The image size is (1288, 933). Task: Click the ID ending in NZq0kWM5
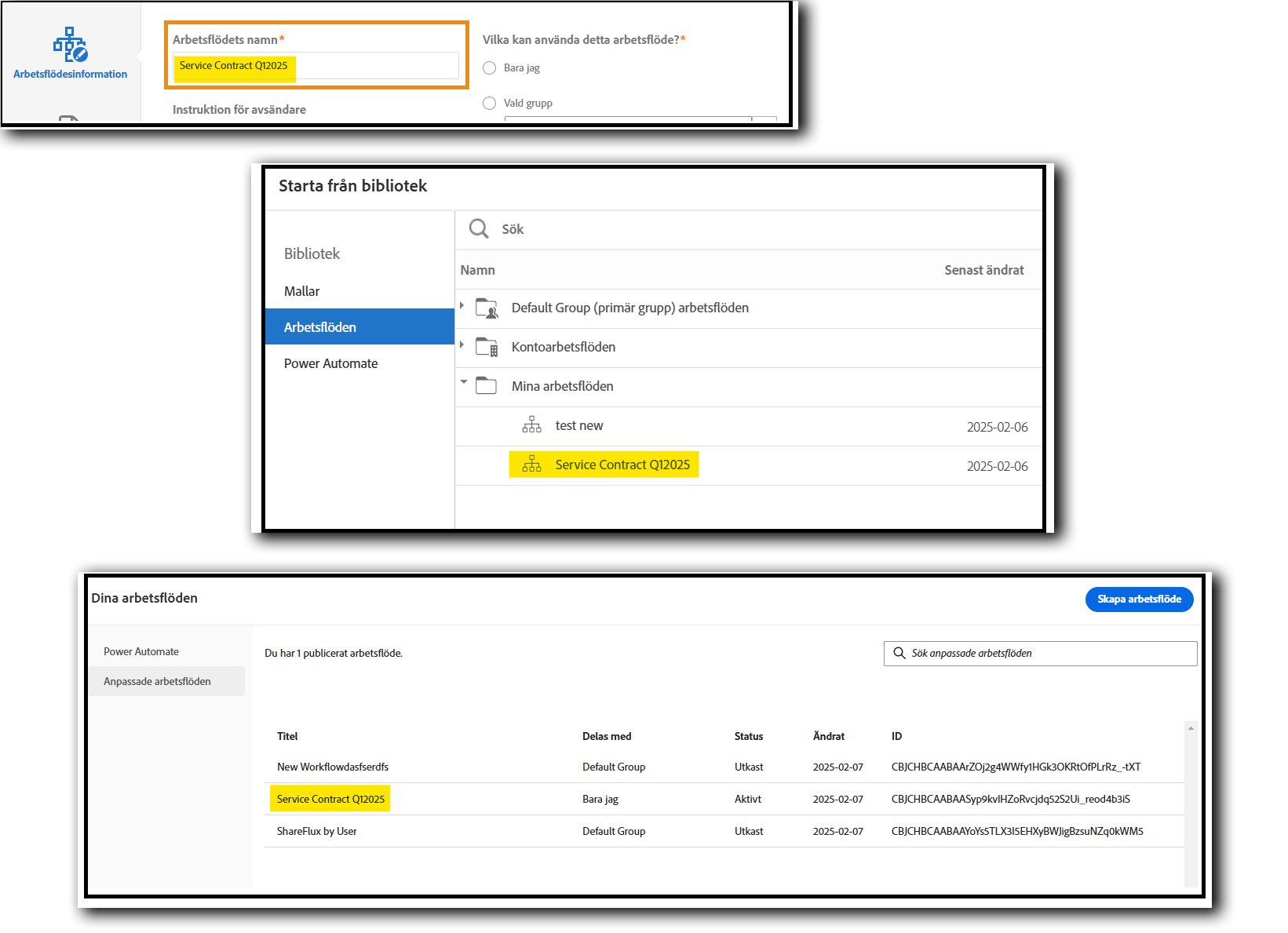[x=1017, y=831]
